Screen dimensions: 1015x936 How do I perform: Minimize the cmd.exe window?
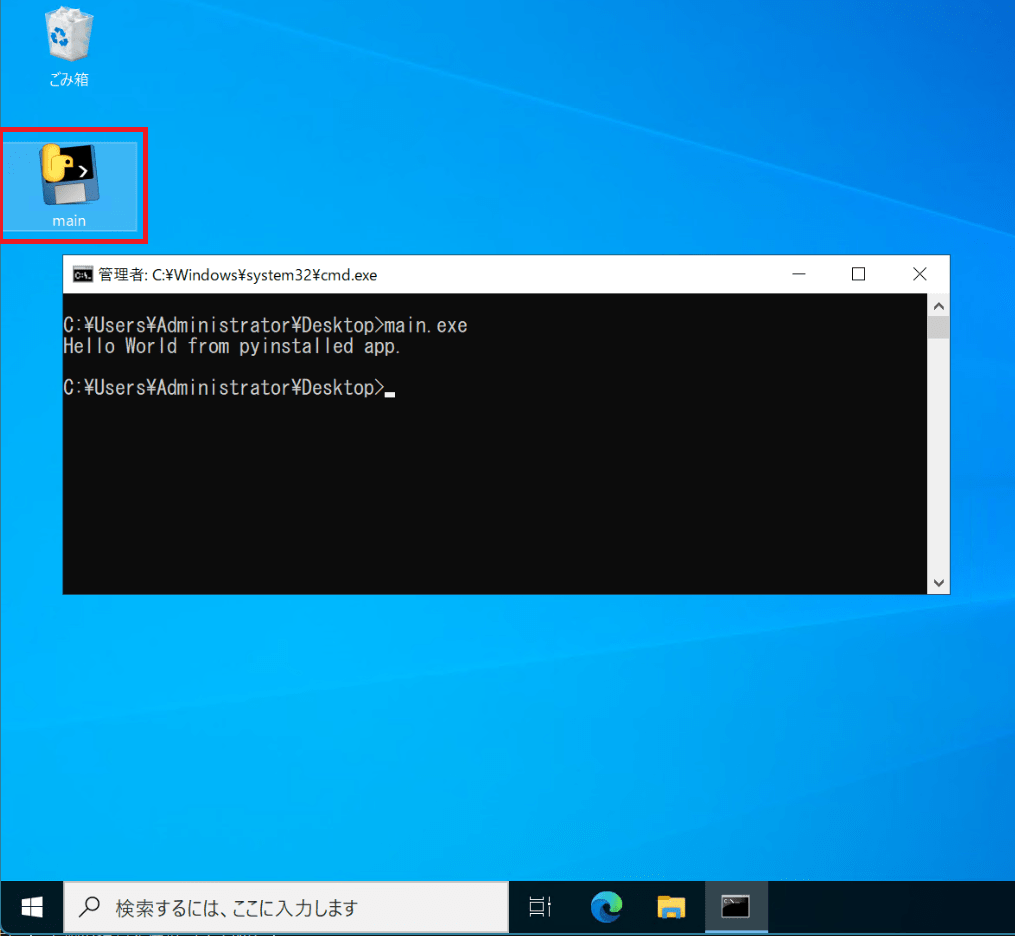pos(798,275)
